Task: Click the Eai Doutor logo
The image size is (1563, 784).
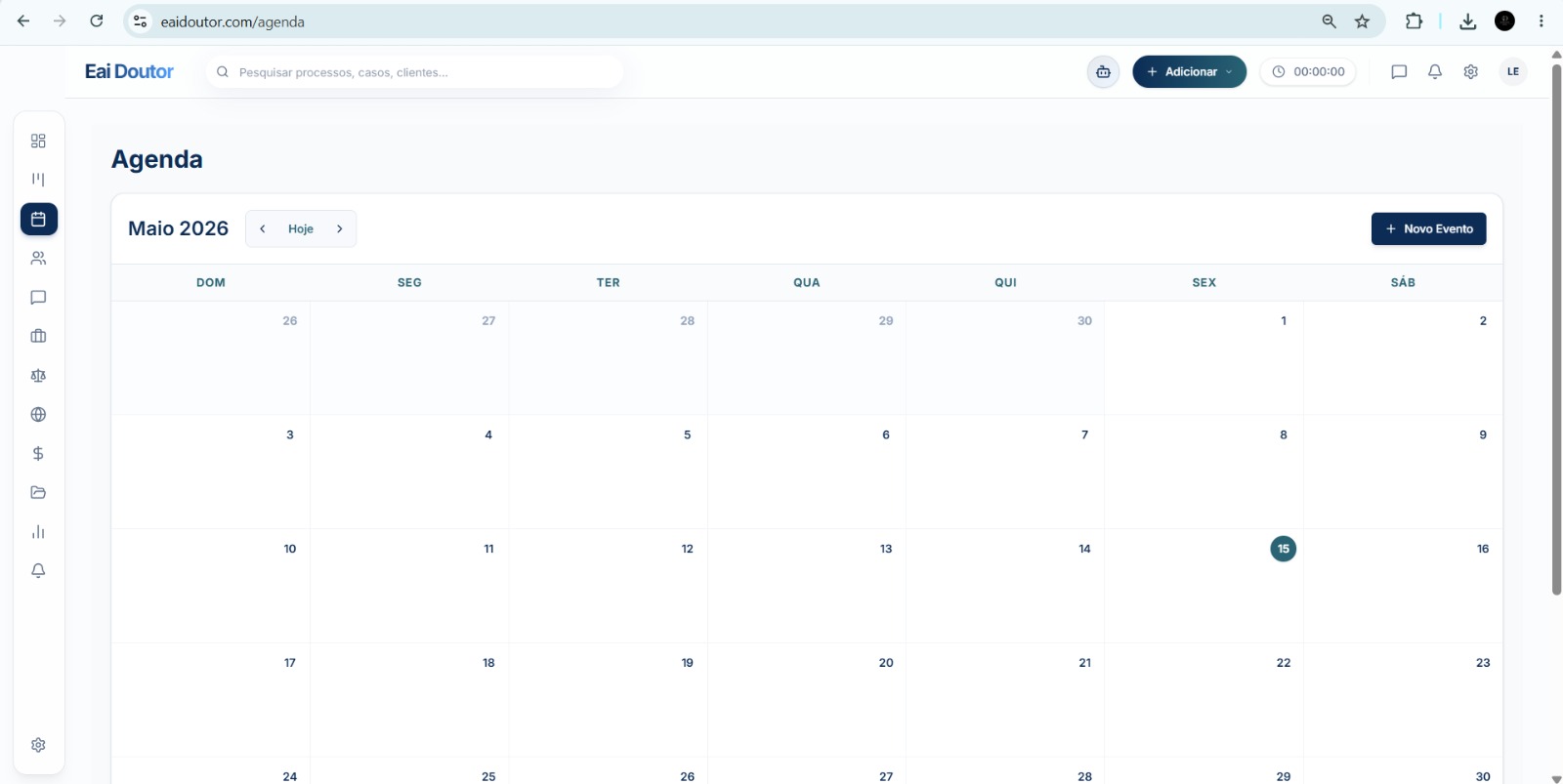Action: point(129,71)
